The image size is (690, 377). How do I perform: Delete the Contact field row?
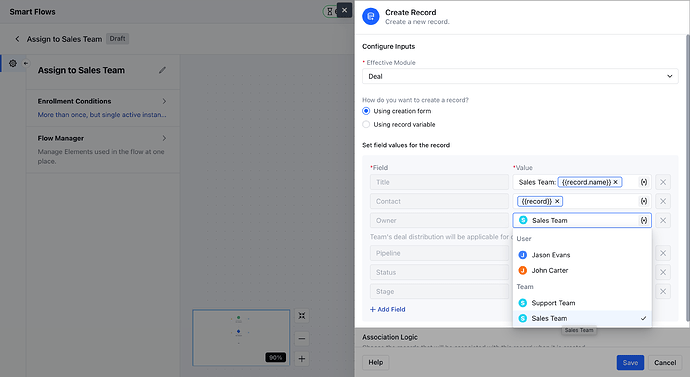[x=663, y=201]
